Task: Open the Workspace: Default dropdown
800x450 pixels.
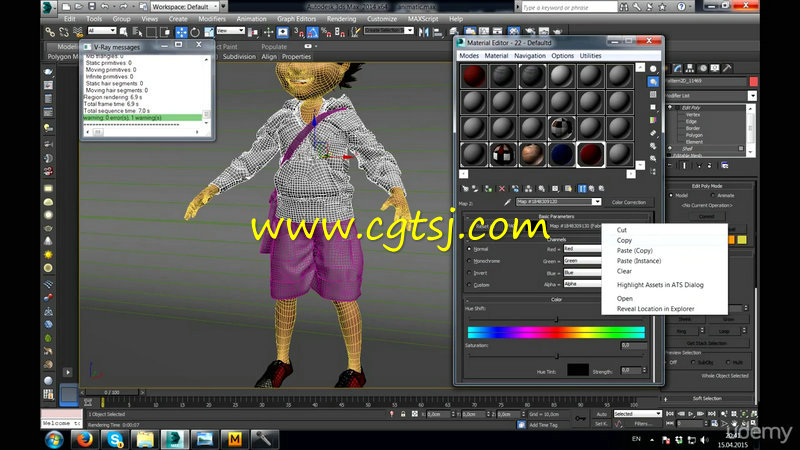Action: (x=186, y=7)
